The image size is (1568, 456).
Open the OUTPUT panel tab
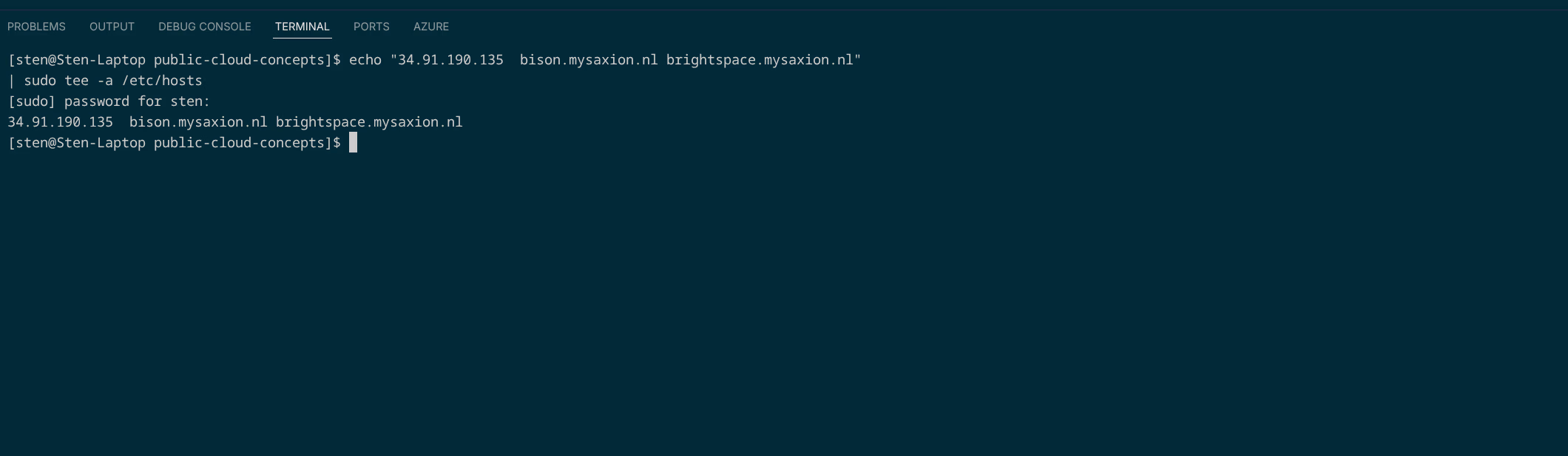[112, 27]
